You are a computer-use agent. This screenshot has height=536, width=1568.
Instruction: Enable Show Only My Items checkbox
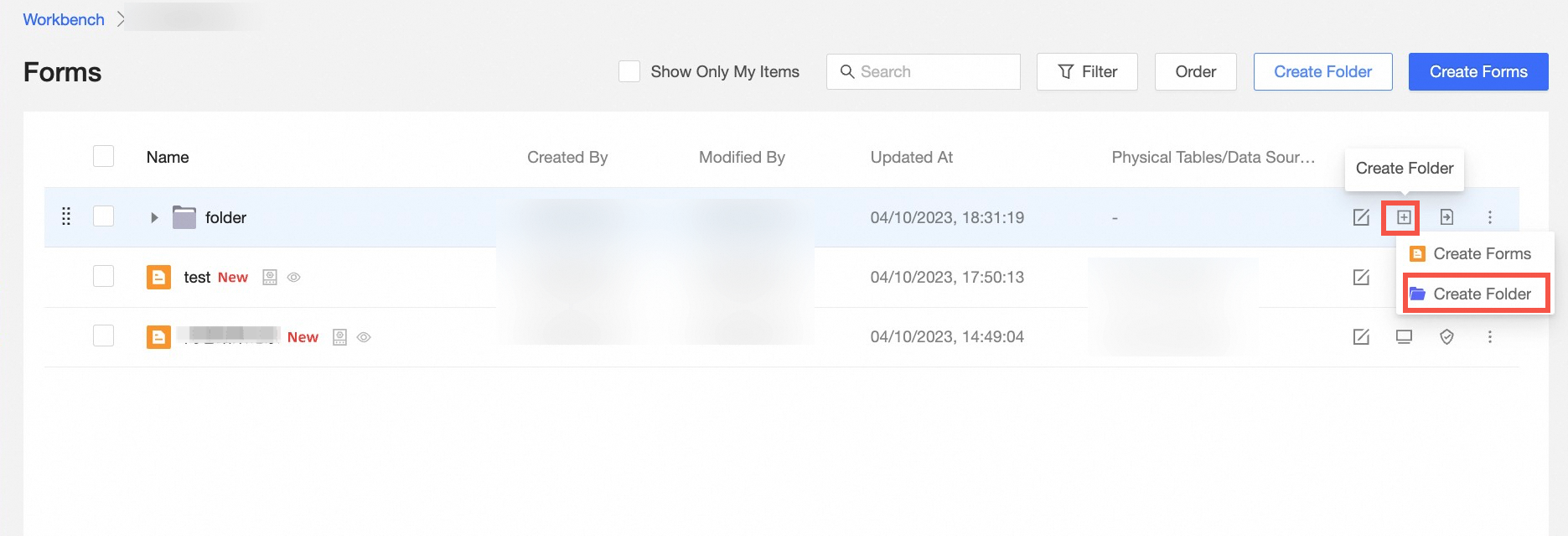[629, 71]
